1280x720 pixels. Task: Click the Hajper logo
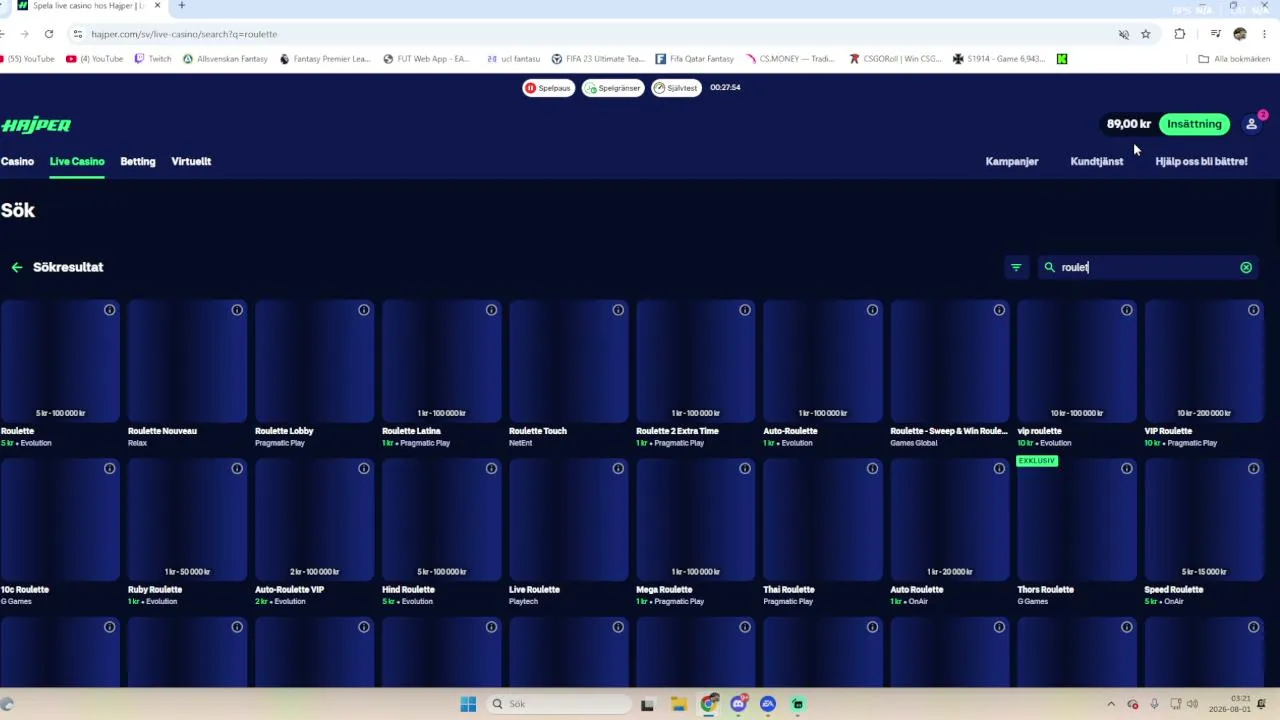coord(36,125)
